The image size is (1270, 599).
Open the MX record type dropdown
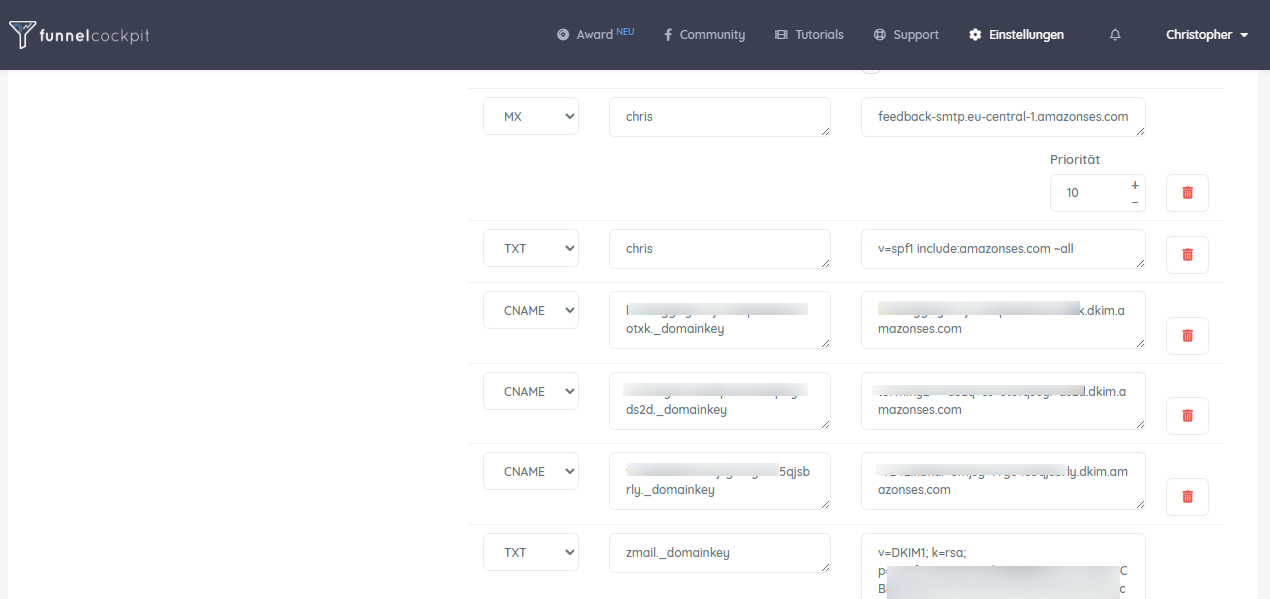click(x=530, y=116)
